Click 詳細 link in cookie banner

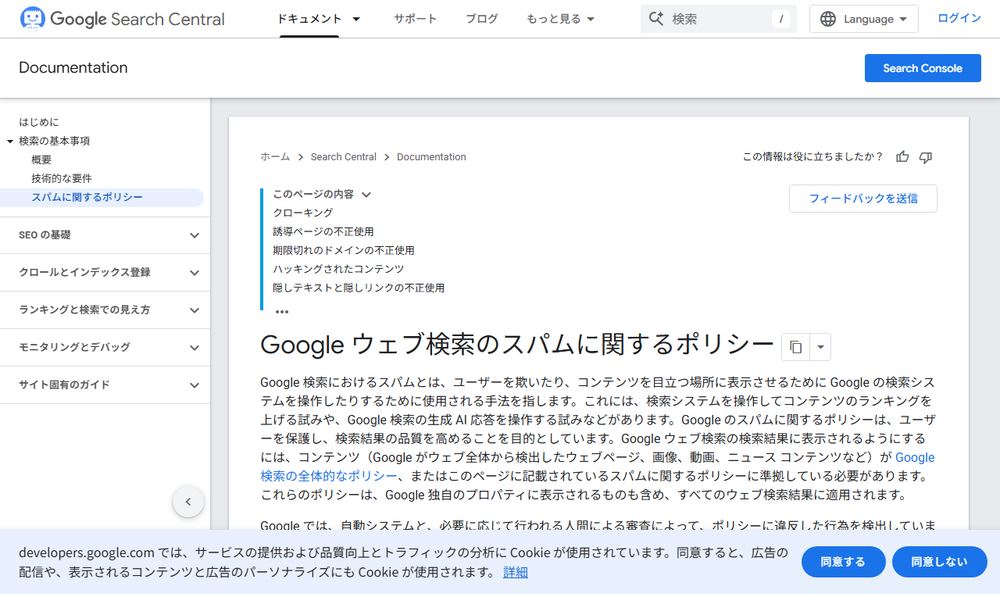[515, 572]
